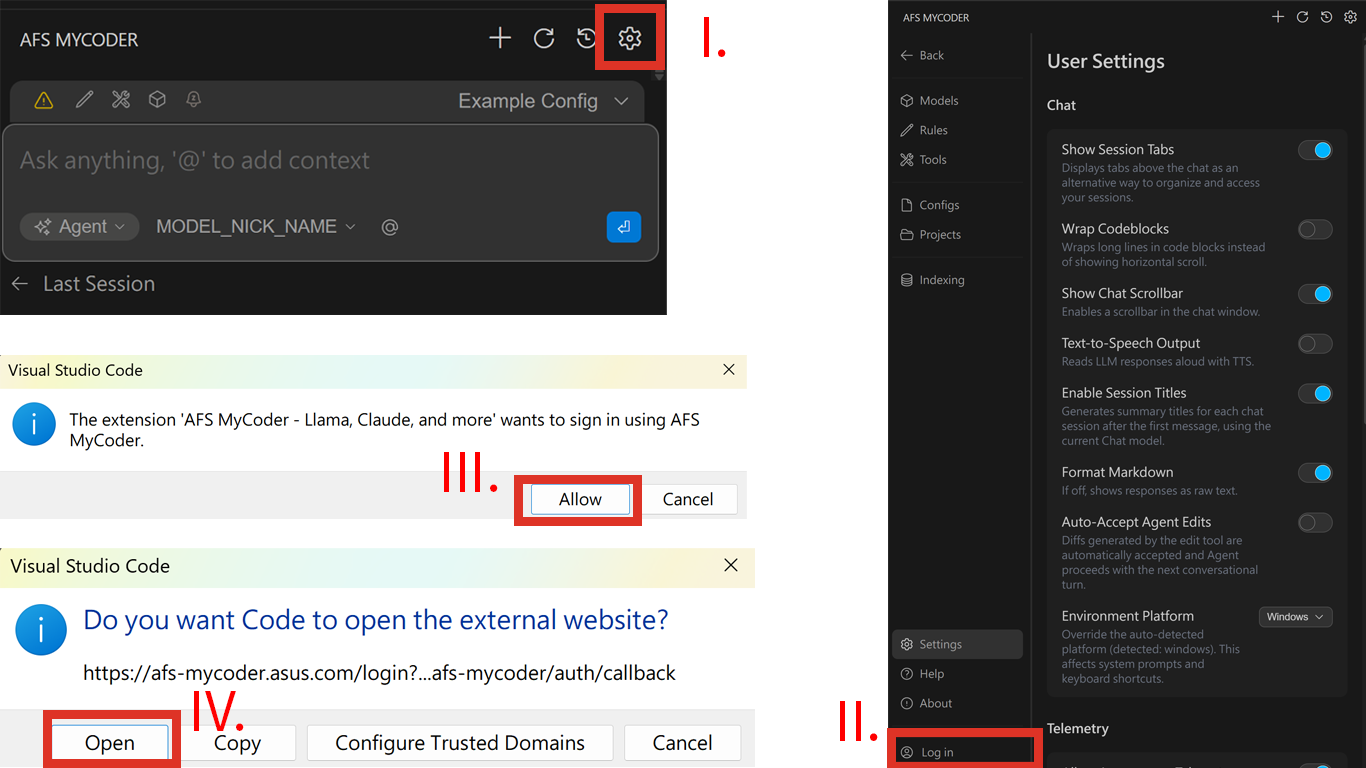Click the refresh icon above User Settings
The height and width of the screenshot is (768, 1366).
coord(1302,17)
